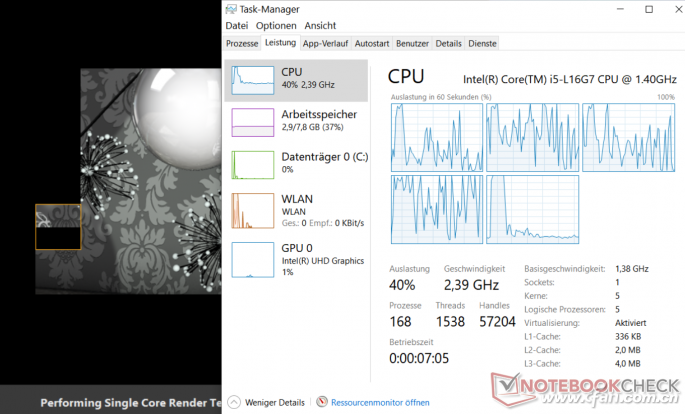Maximize the Task-Manager window

[649, 9]
